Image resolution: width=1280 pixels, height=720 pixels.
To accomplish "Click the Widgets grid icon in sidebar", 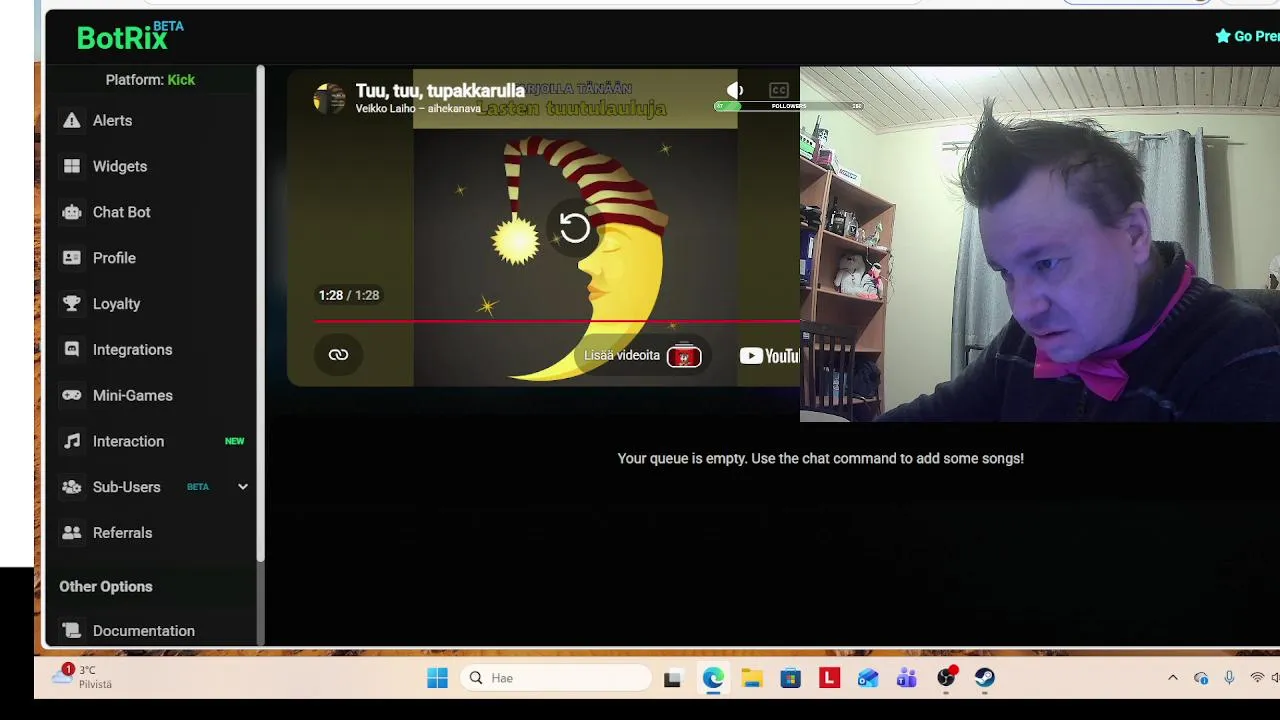I will [71, 166].
